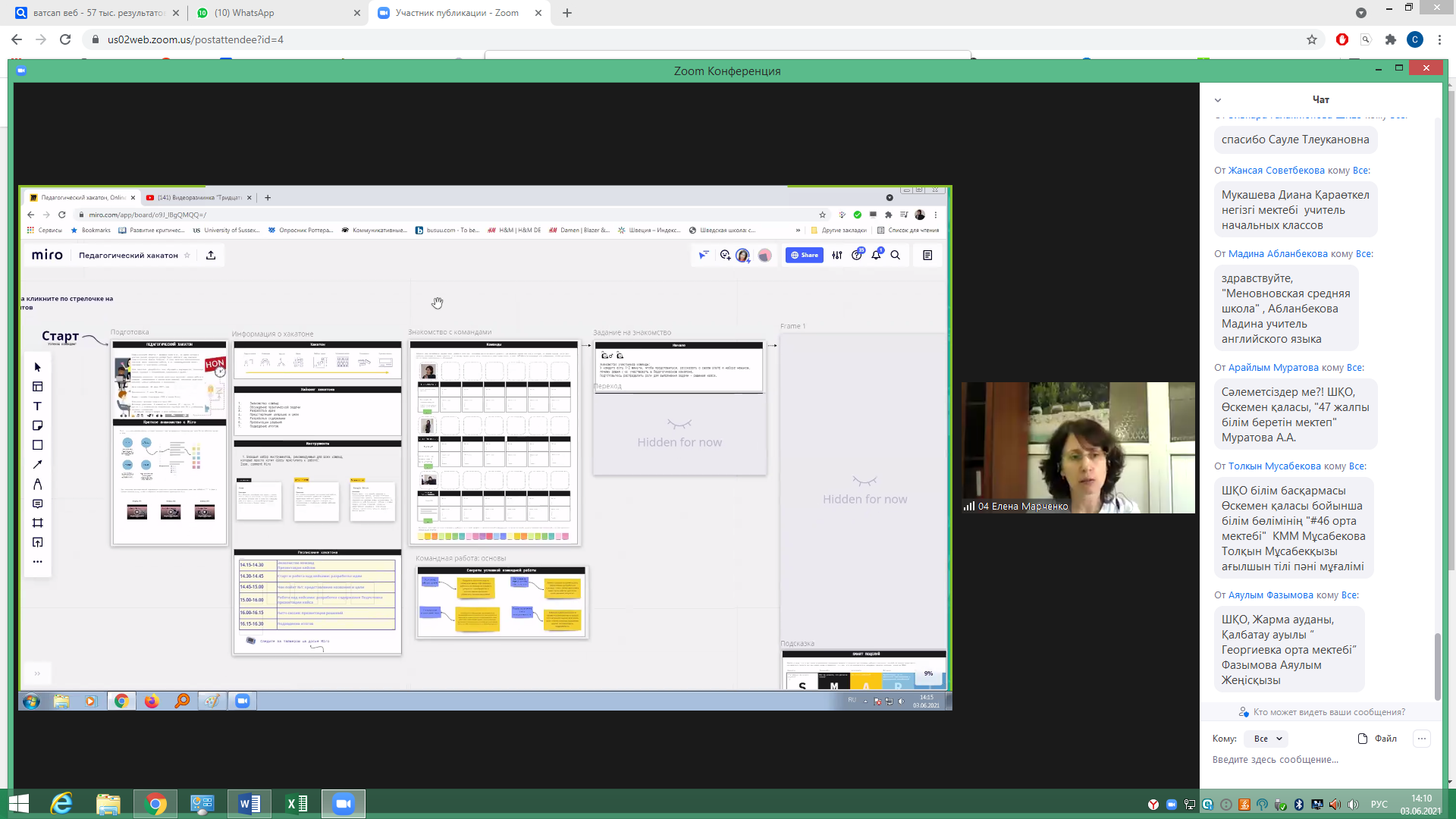1456x819 pixels.
Task: Open the Miro notifications bell
Action: (876, 256)
